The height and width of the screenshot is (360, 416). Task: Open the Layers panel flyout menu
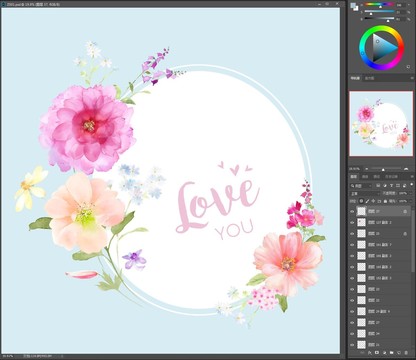pyautogui.click(x=412, y=177)
